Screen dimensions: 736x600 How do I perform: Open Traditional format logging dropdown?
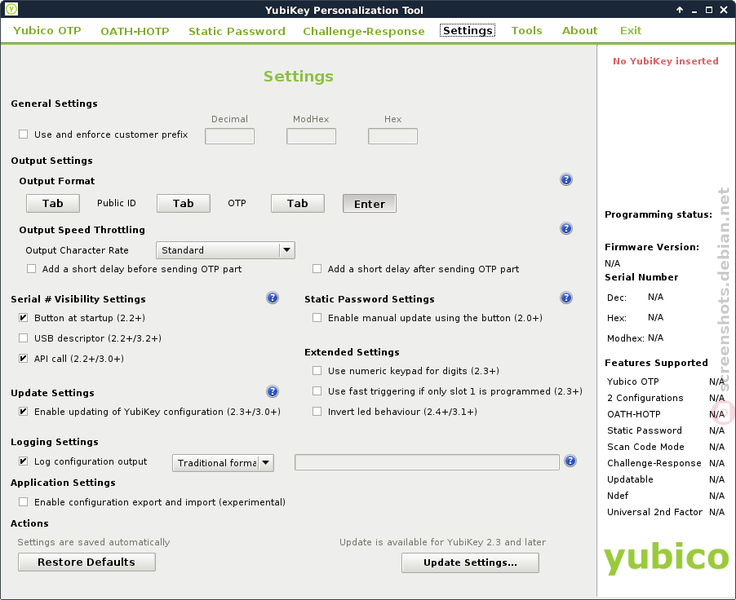pyautogui.click(x=223, y=463)
